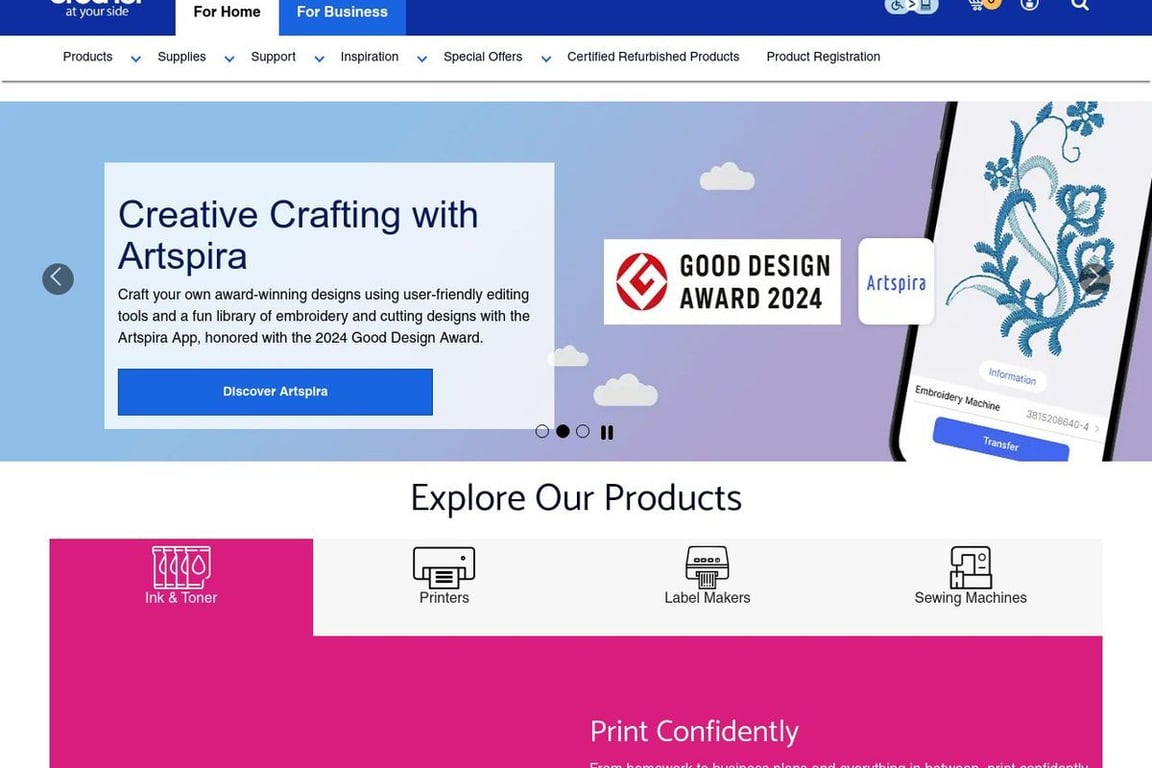
Task: Expand the Support menu chevron
Action: click(319, 60)
